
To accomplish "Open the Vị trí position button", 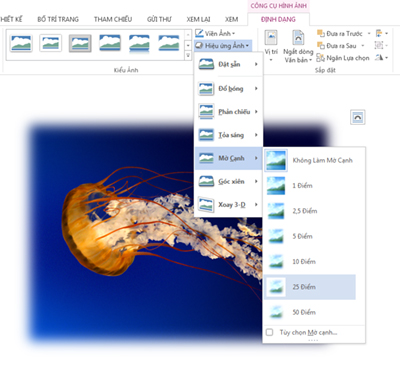I will (x=271, y=46).
